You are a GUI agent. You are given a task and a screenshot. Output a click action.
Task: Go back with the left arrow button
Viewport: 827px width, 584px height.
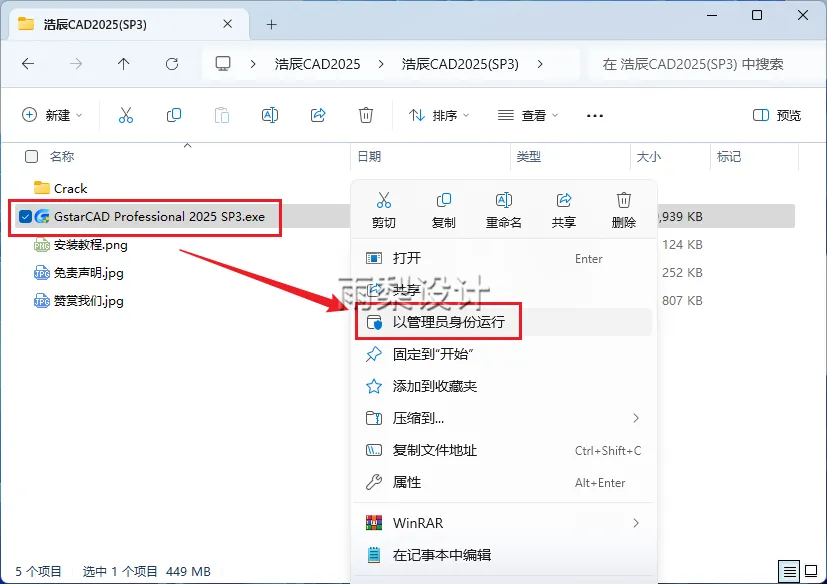tap(28, 64)
